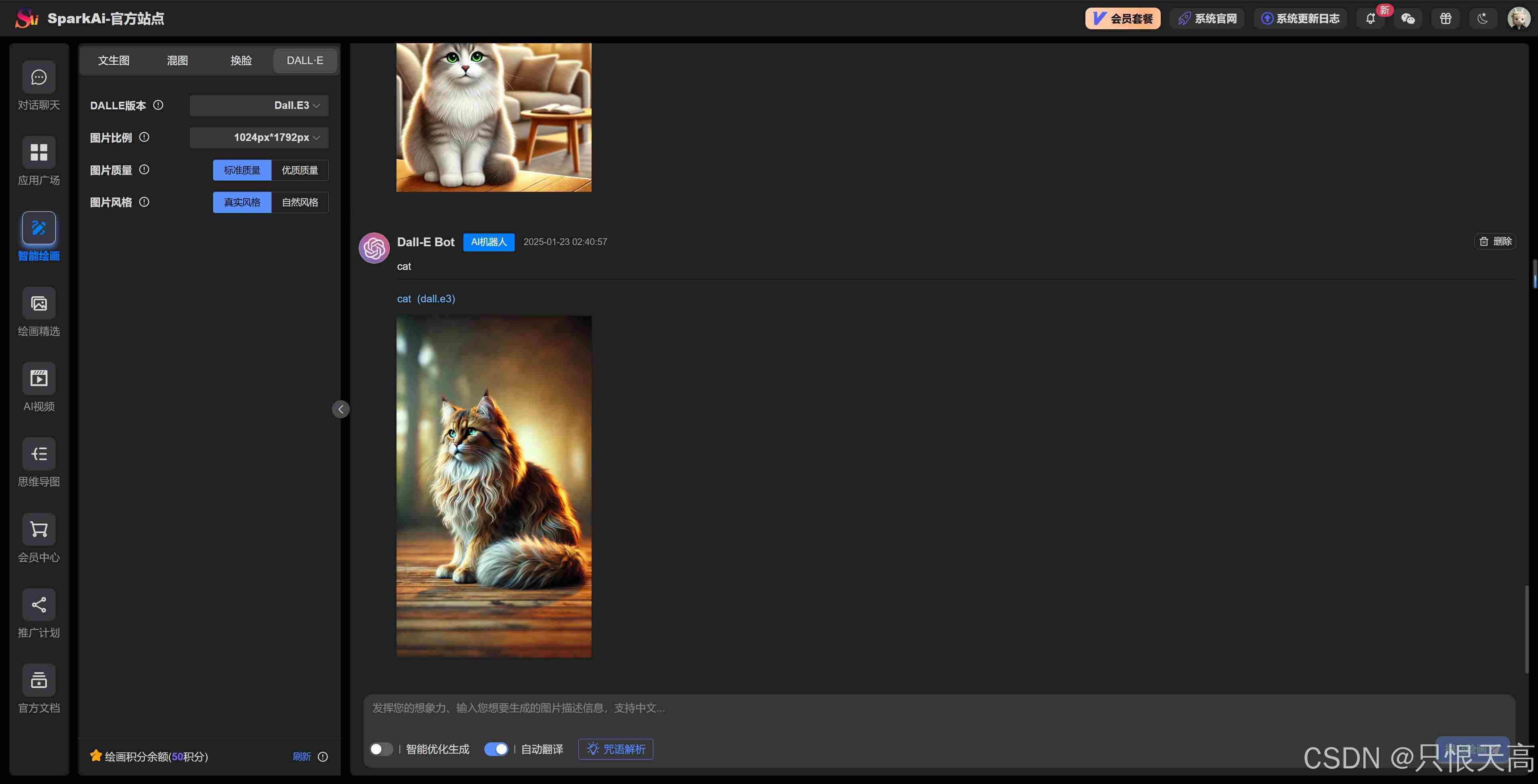Open the AI视频 video icon
Image resolution: width=1538 pixels, height=784 pixels.
(x=39, y=378)
